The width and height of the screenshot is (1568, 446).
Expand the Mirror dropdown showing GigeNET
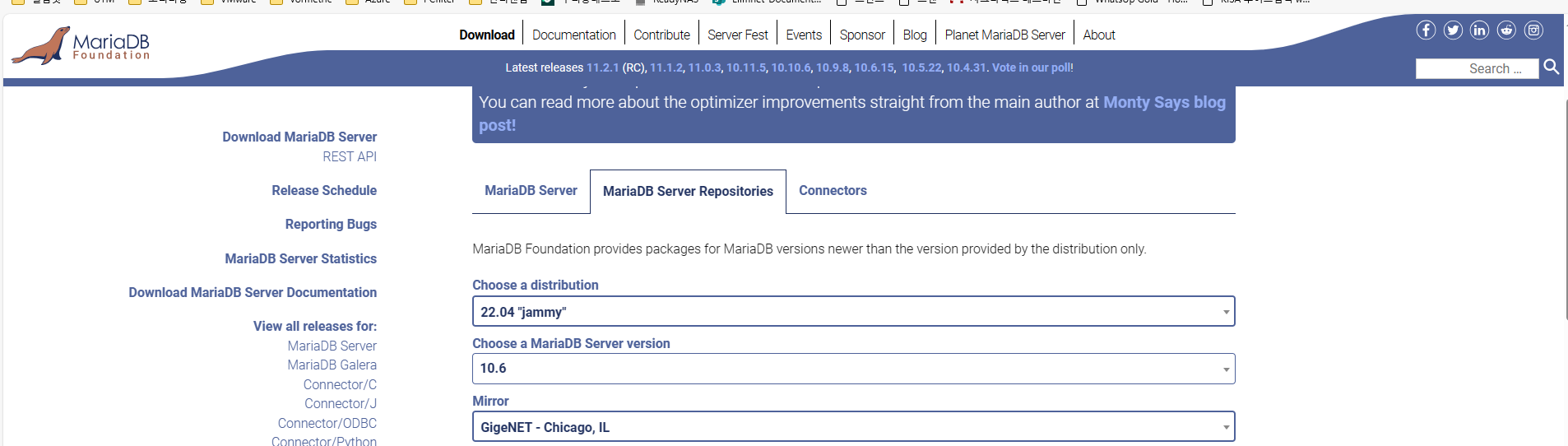click(853, 427)
